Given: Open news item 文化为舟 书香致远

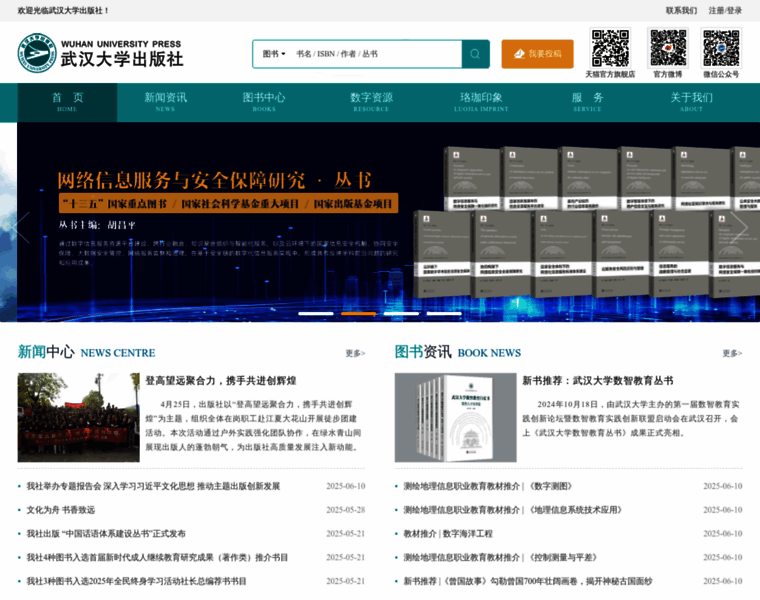Looking at the screenshot, I should (61, 510).
